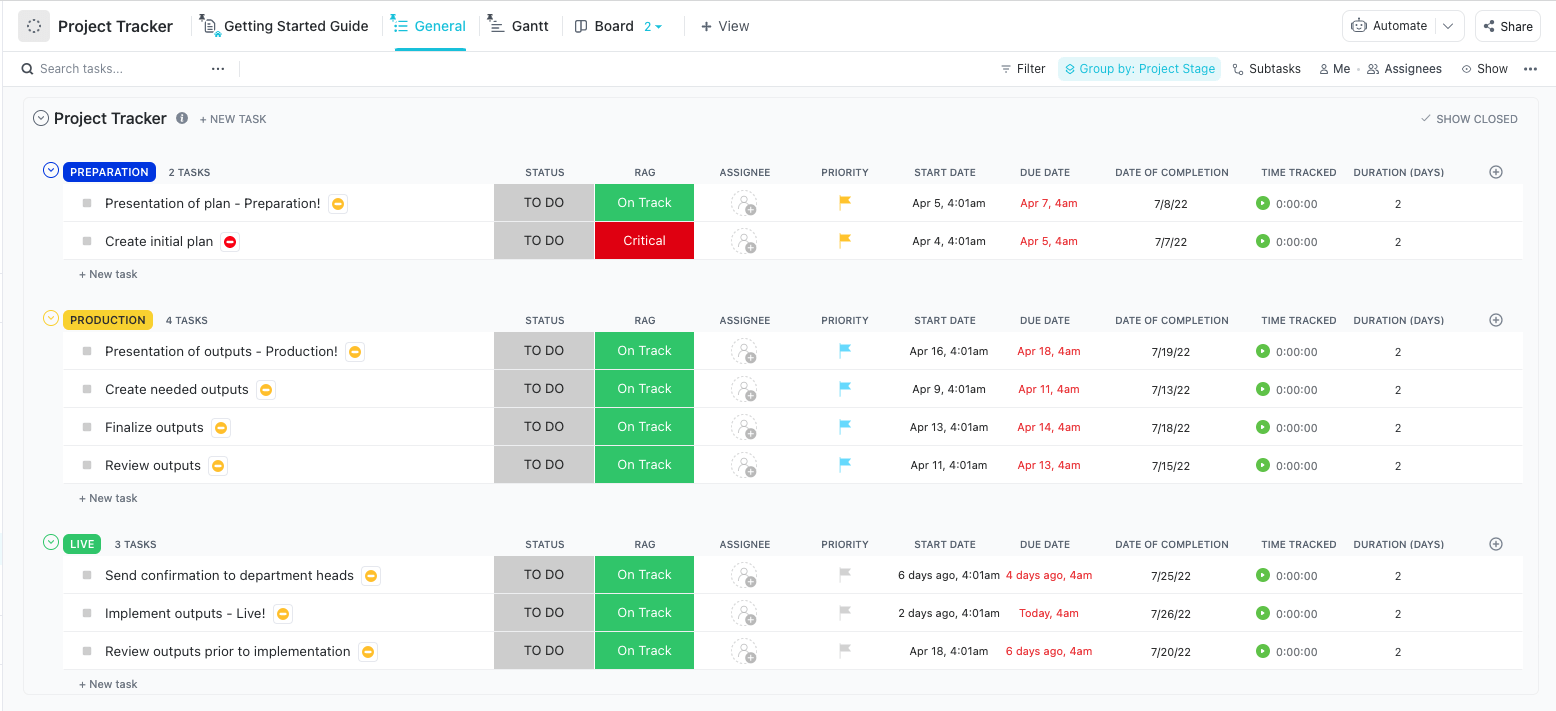Open the Getting Started Guide tab
1556x711 pixels.
(x=285, y=26)
